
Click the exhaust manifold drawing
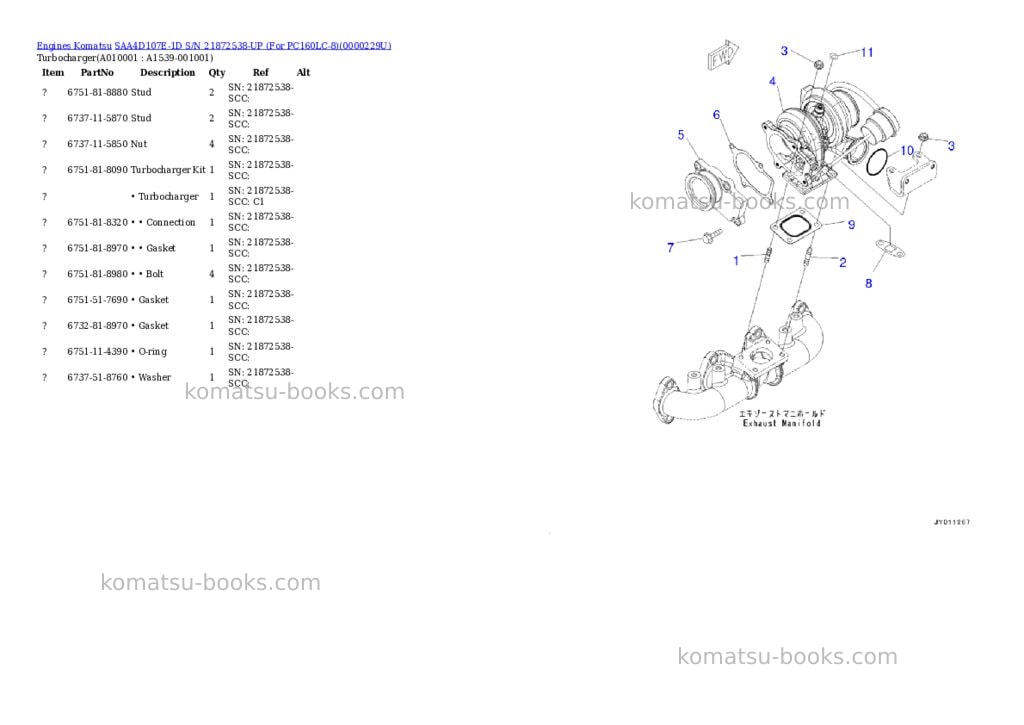coord(737,362)
